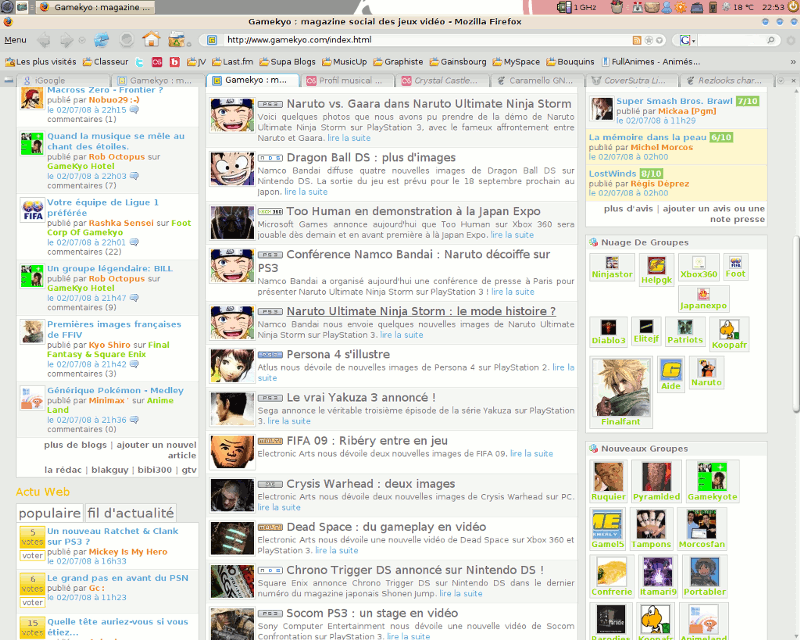Read more of the FIFA 09 Ribéry article
This screenshot has height=640, width=800.
531,454
